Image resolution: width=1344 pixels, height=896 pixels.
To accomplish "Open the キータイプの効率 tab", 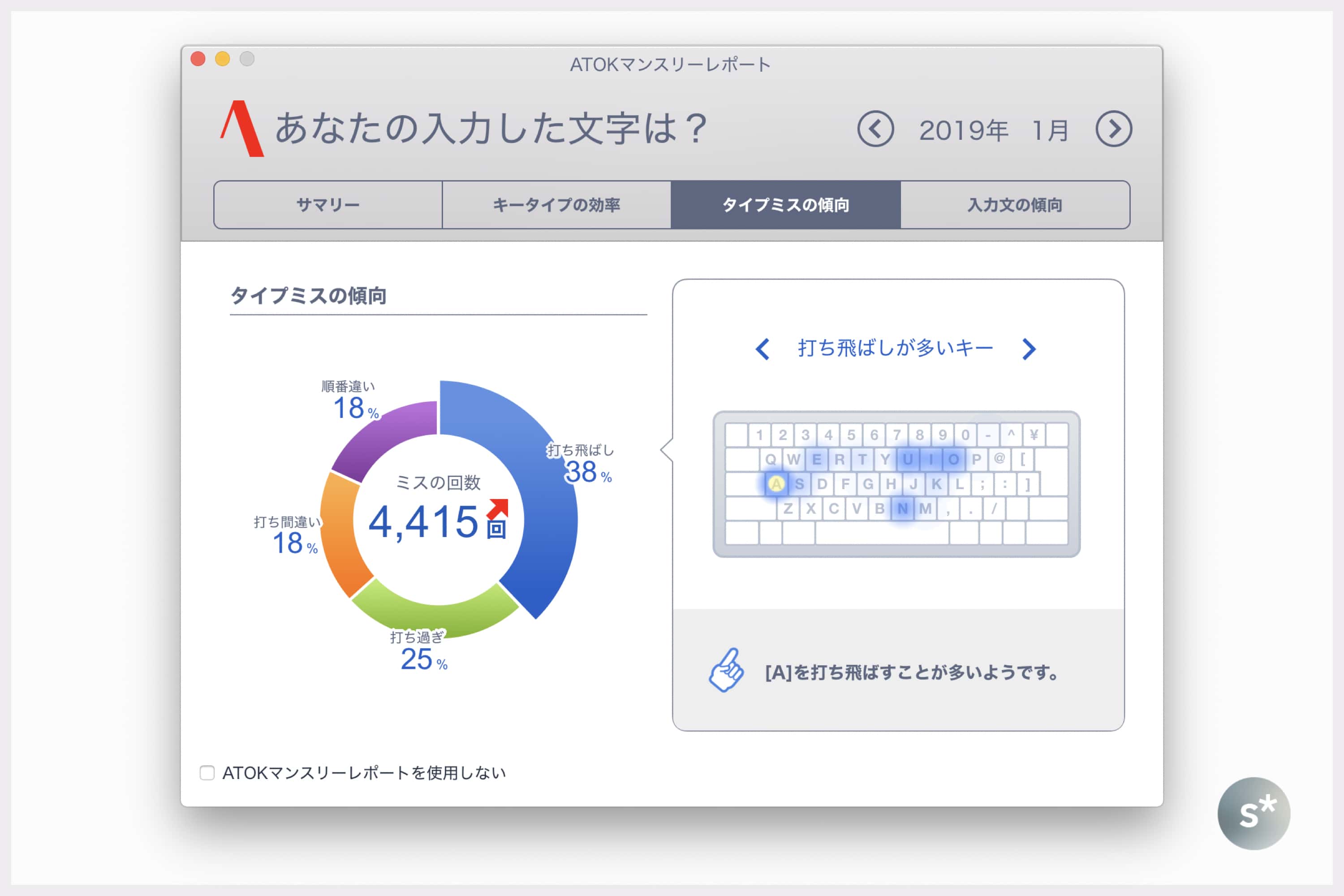I will tap(556, 205).
